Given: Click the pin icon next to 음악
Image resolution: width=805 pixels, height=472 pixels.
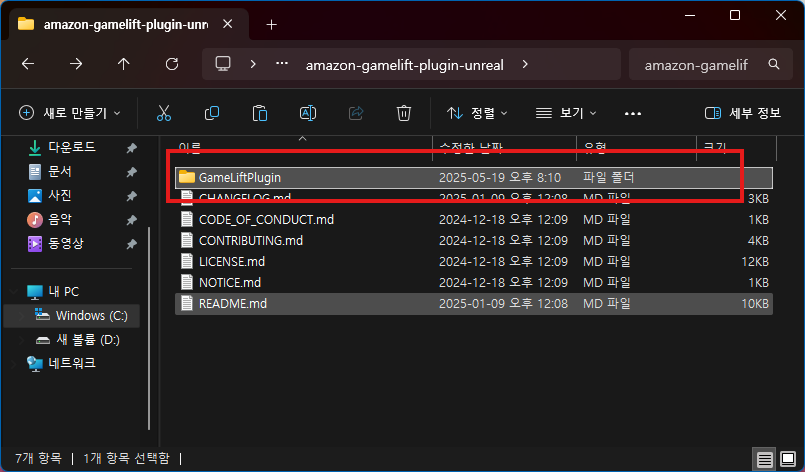Looking at the screenshot, I should click(x=131, y=220).
